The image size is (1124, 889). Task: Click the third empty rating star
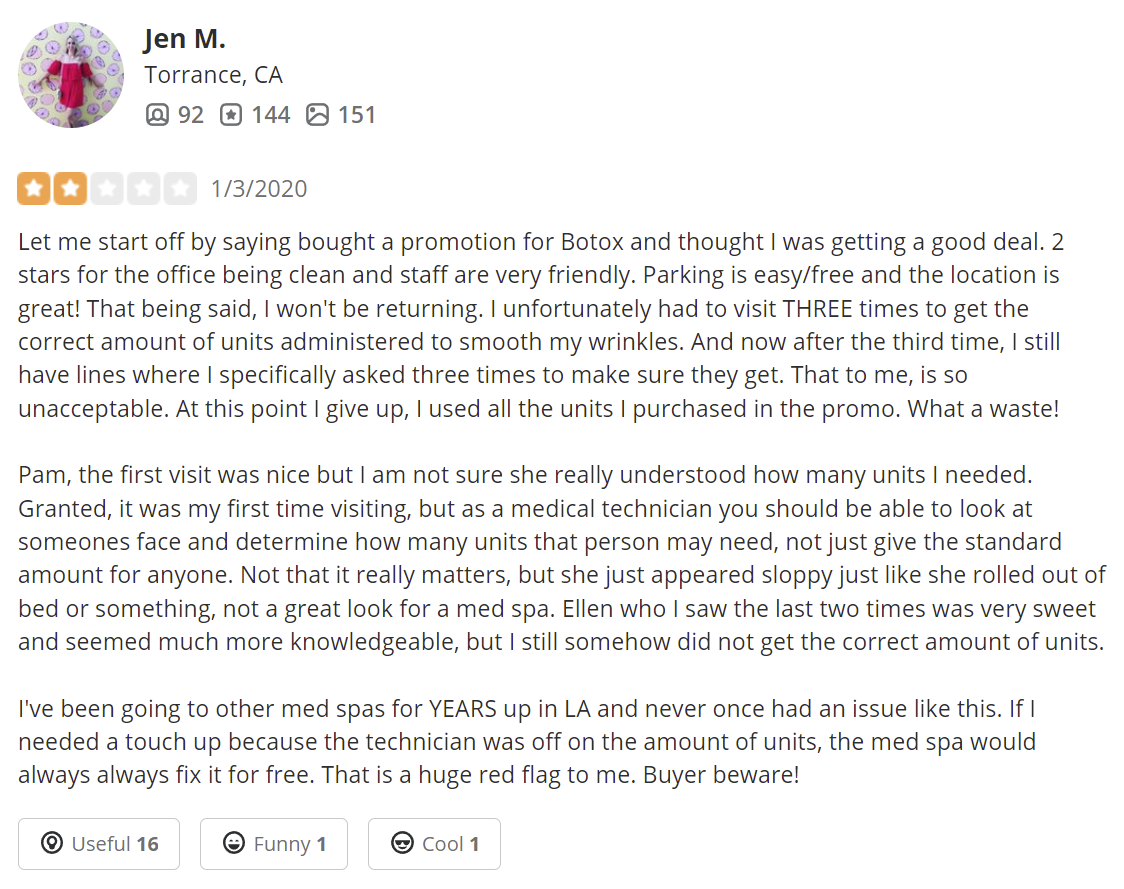coord(107,189)
